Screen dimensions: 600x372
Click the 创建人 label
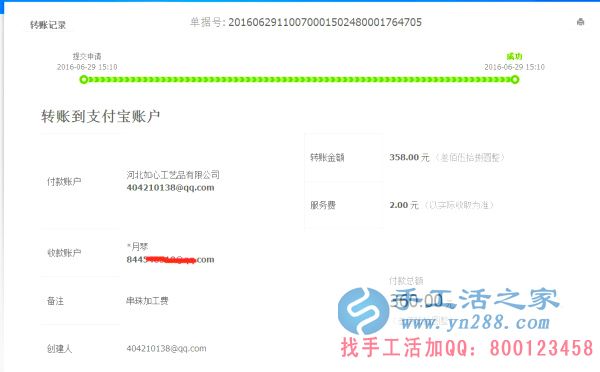pos(59,349)
